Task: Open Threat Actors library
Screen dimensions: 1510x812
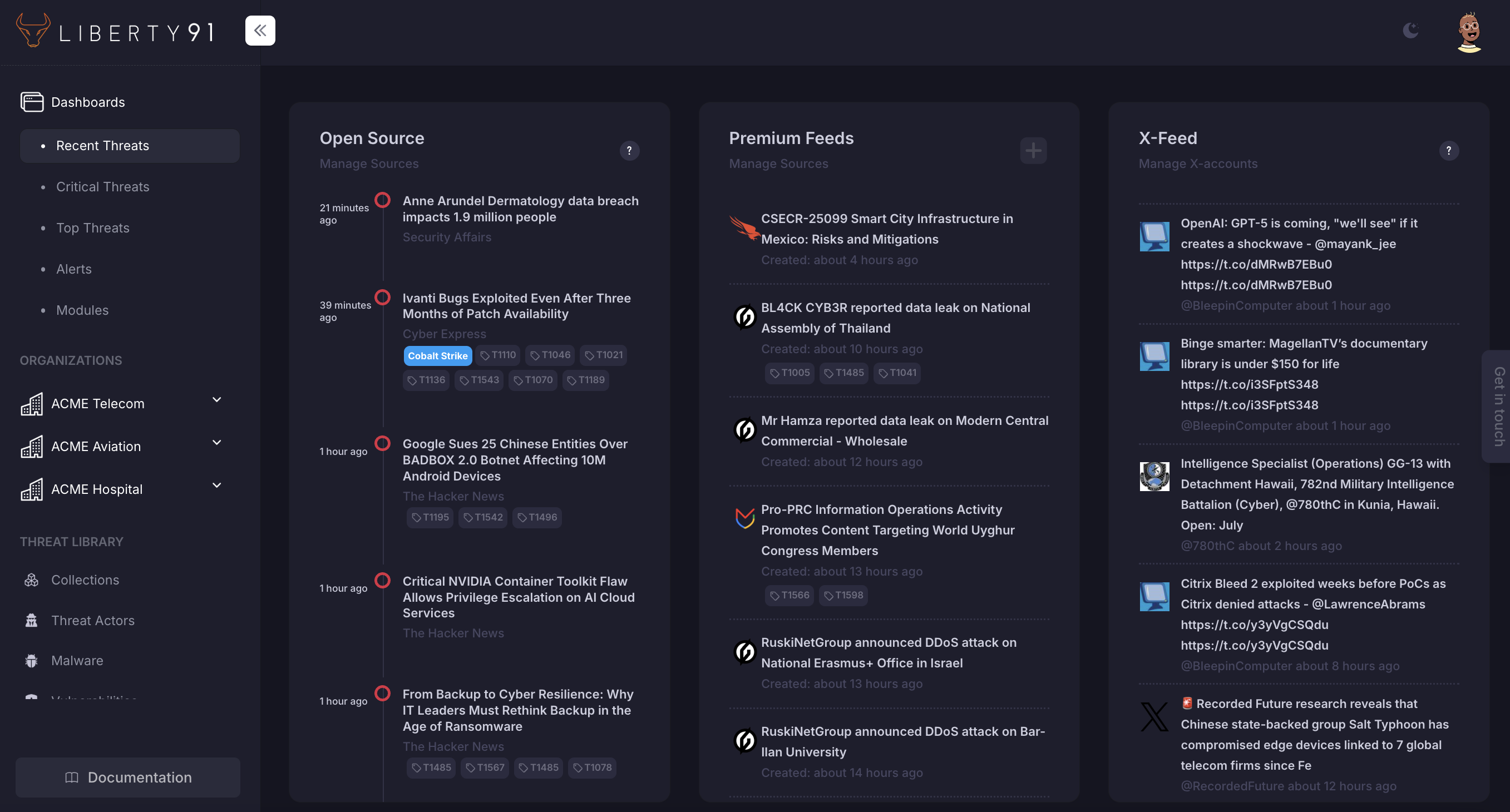Action: tap(92, 621)
